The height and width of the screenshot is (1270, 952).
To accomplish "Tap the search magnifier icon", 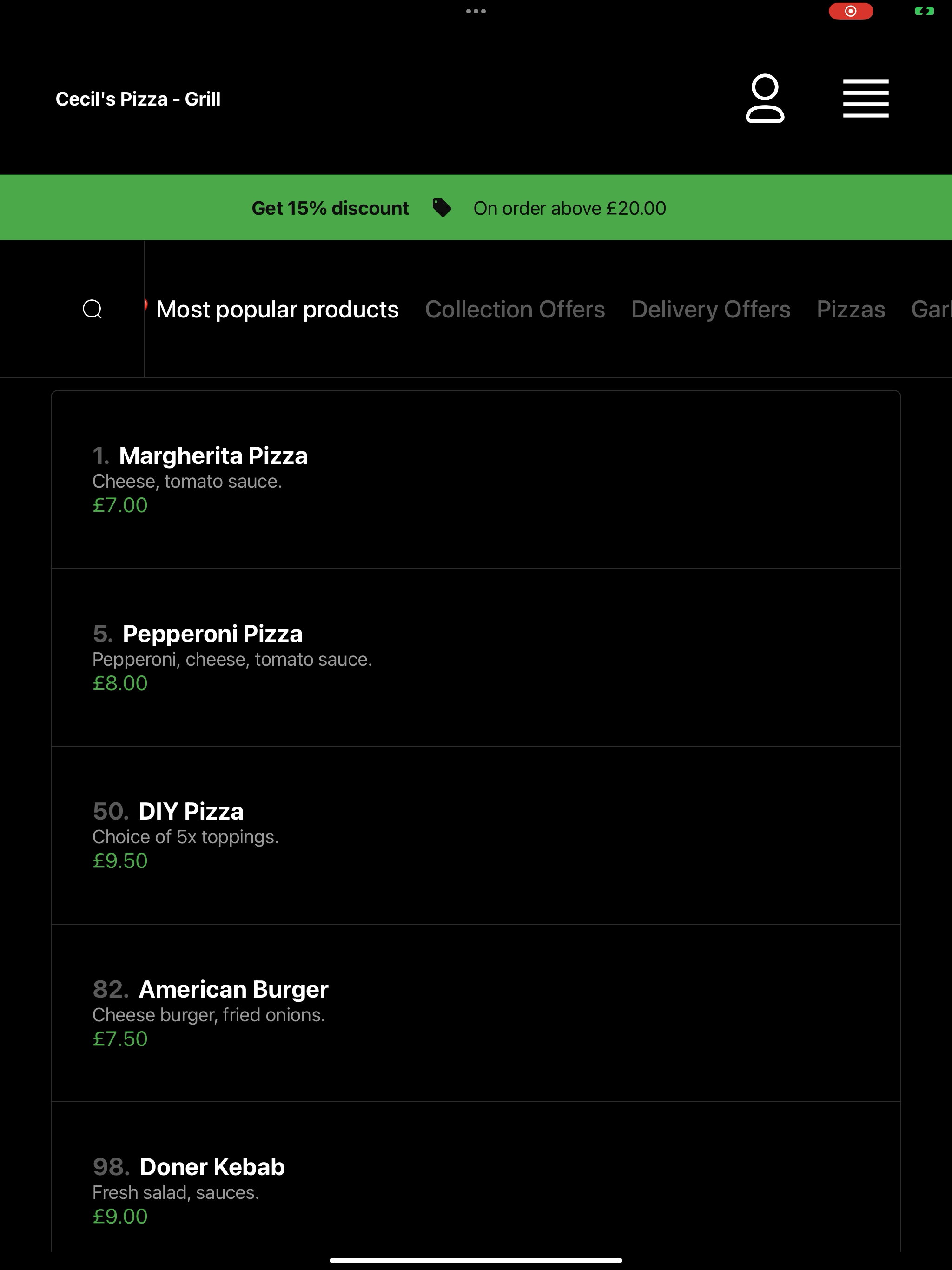I will pos(93,309).
